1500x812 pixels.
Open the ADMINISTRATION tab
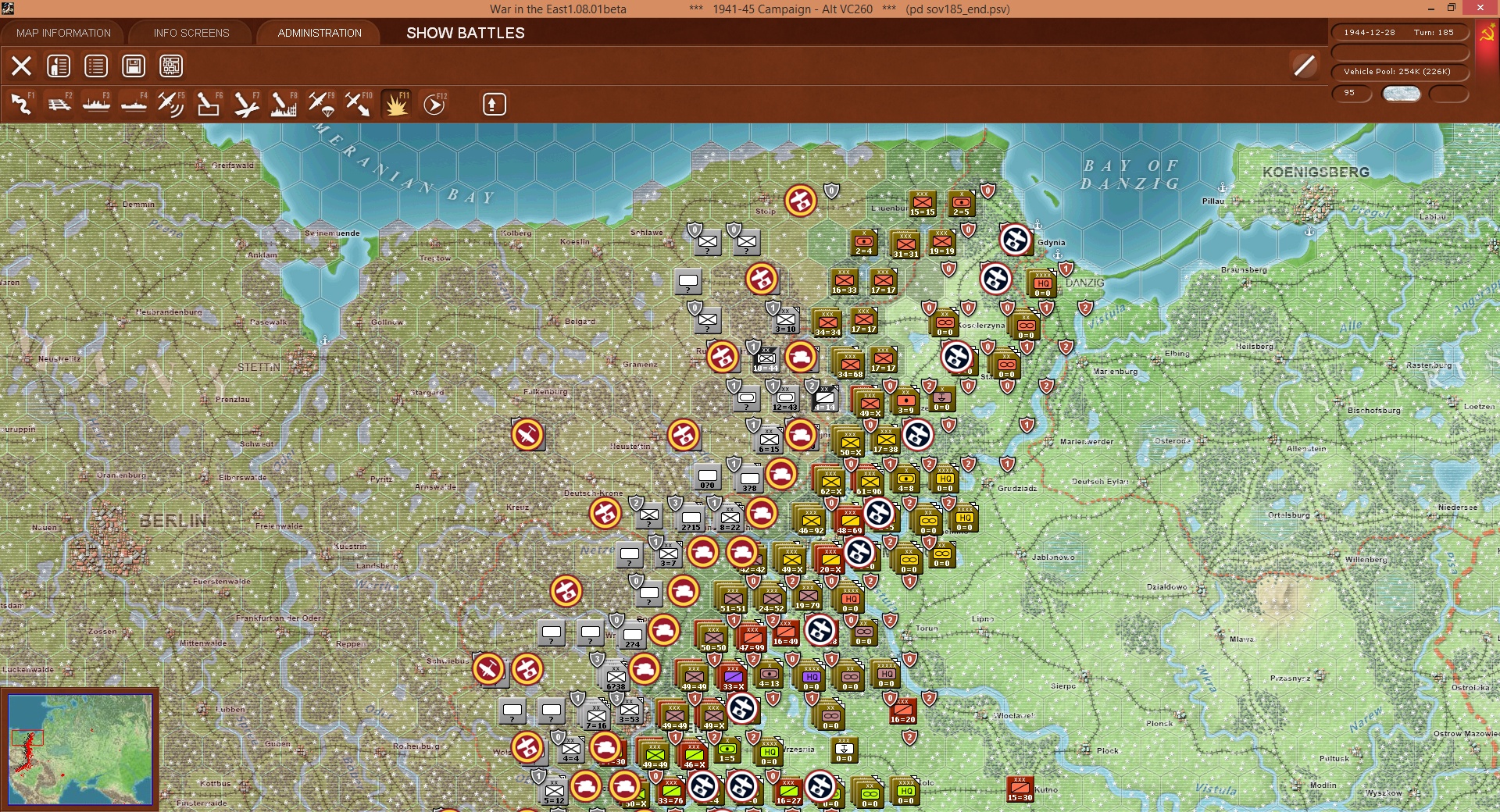(320, 33)
